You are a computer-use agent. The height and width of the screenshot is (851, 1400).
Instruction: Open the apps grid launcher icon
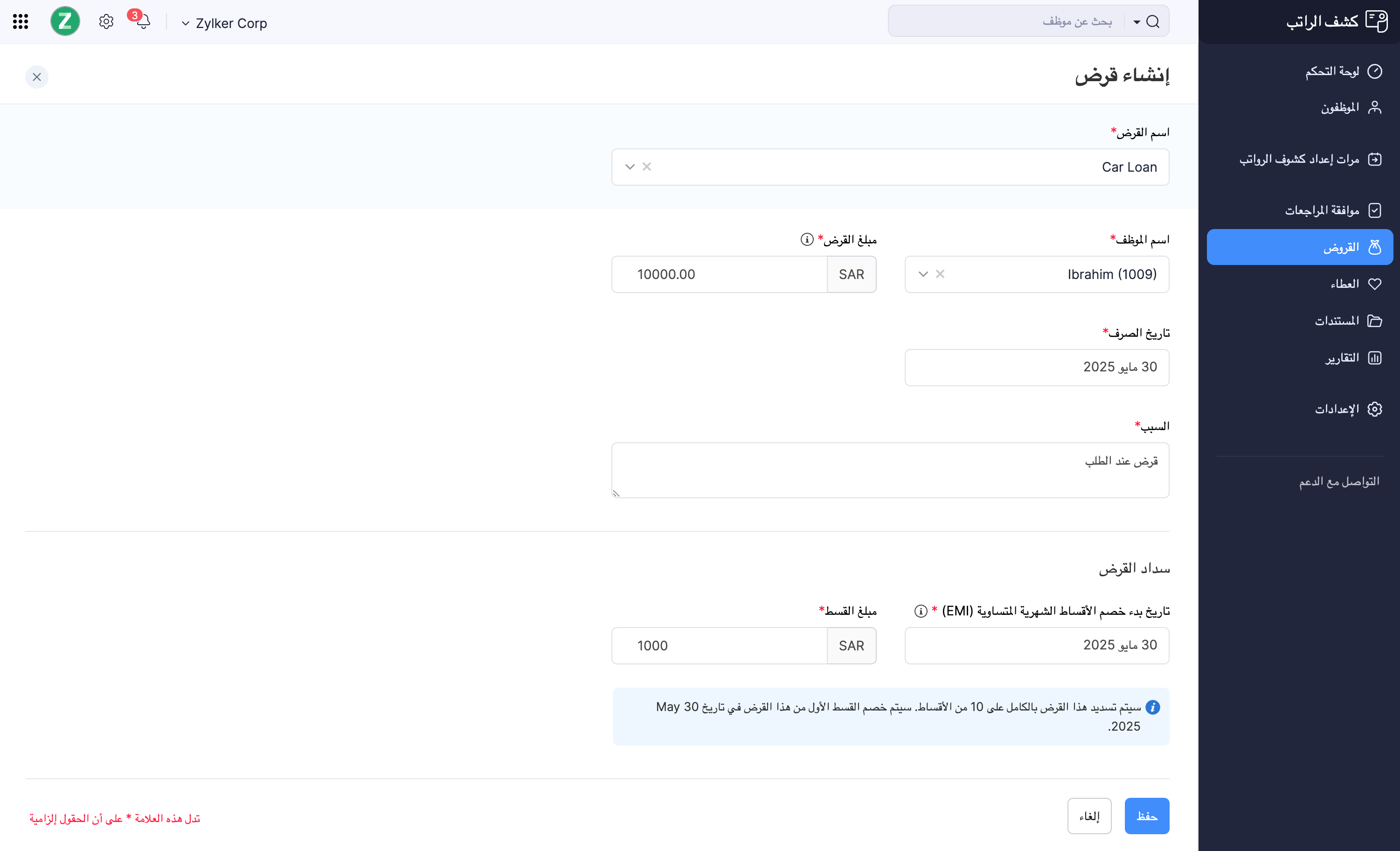pos(21,21)
